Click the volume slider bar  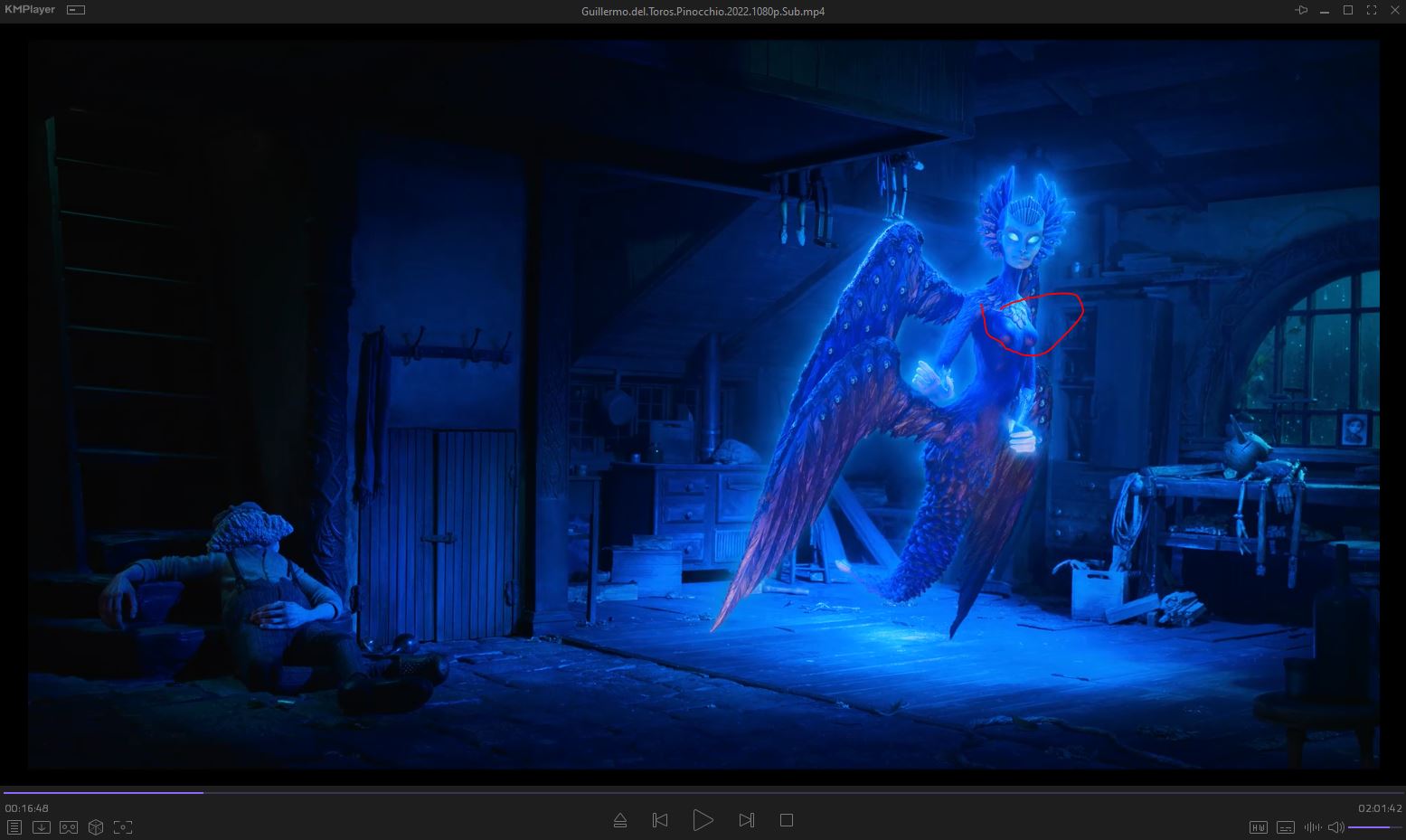[1374, 827]
